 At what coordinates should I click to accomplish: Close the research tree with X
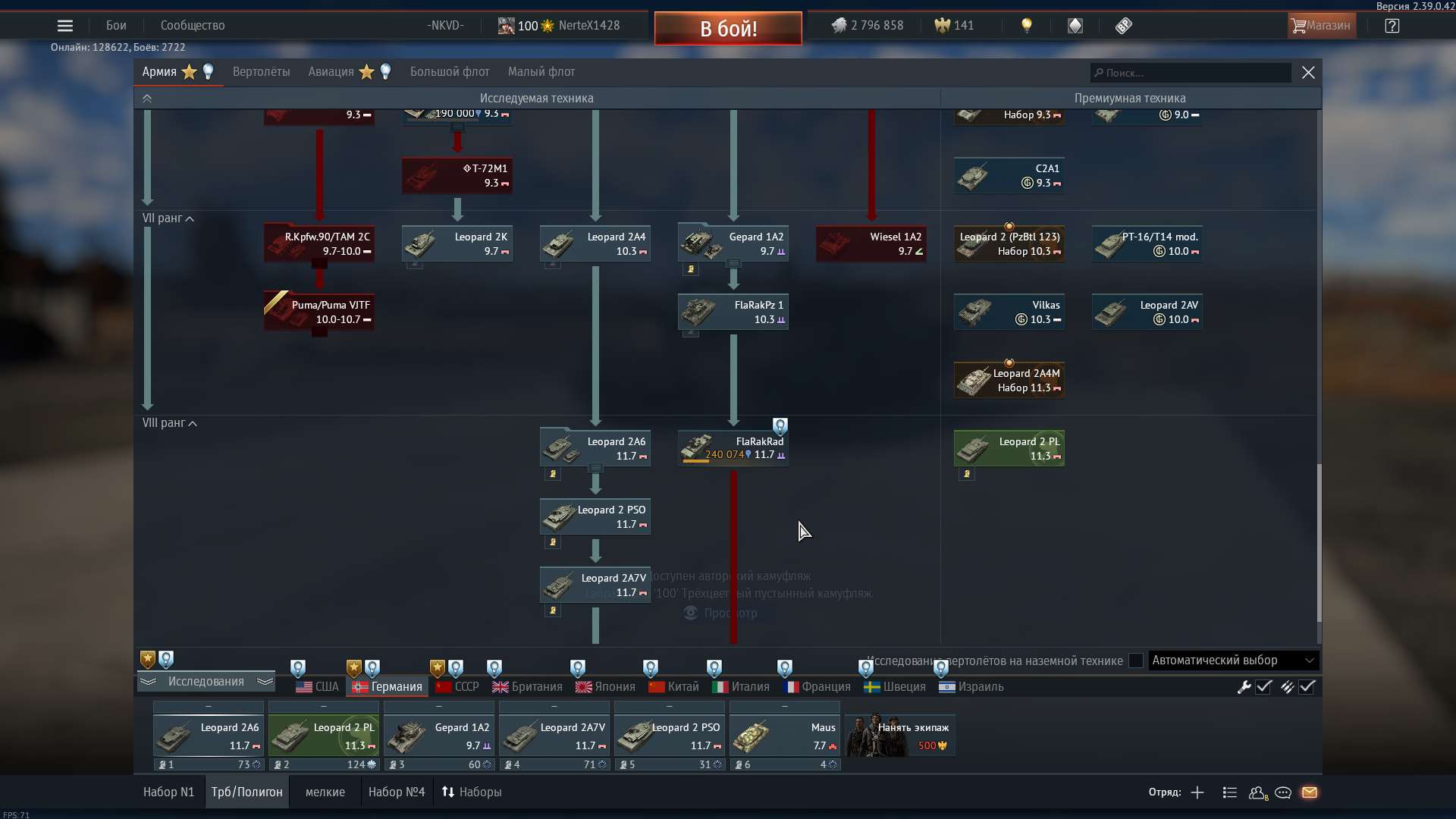tap(1308, 73)
